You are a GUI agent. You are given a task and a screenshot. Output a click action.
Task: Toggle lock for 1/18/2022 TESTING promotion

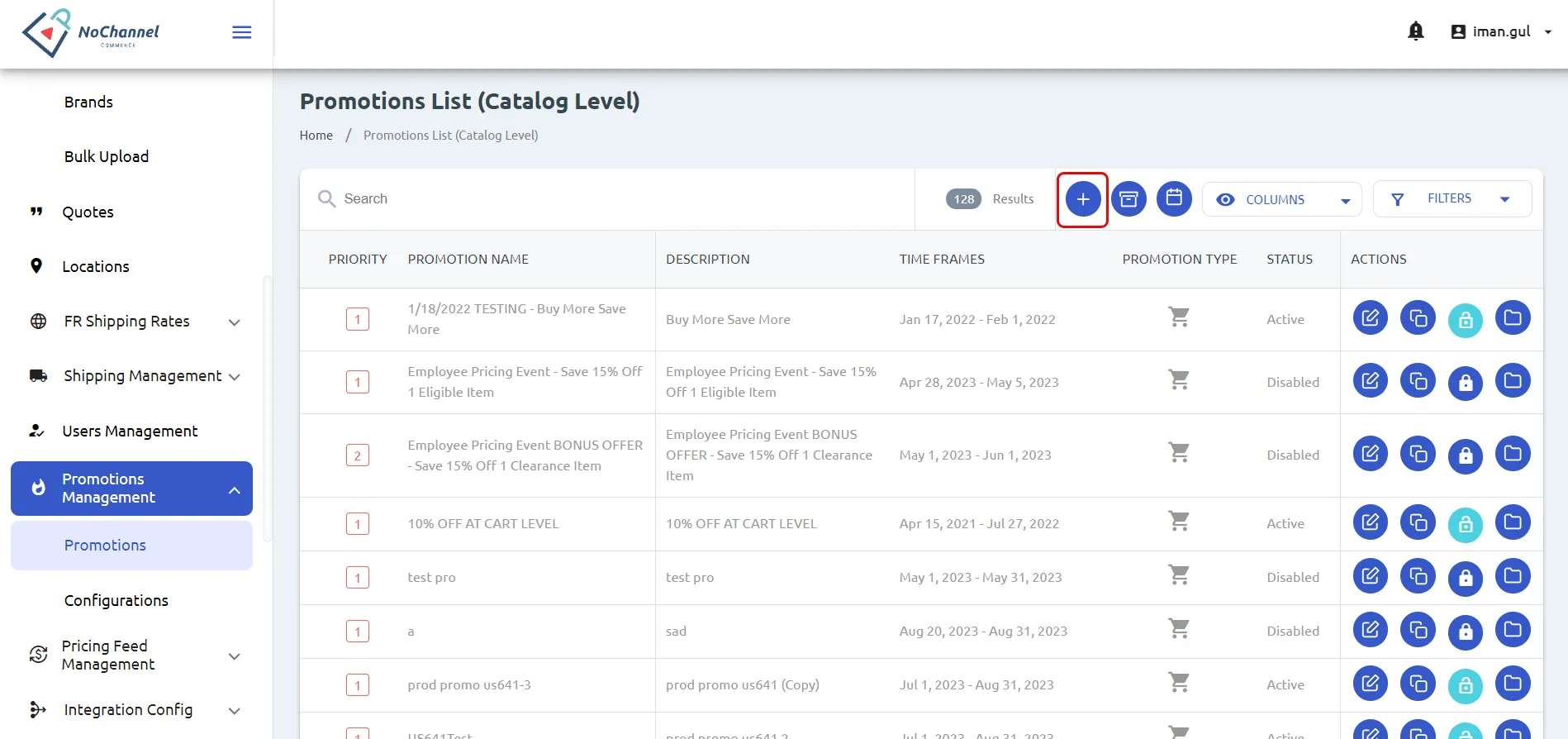pos(1466,320)
